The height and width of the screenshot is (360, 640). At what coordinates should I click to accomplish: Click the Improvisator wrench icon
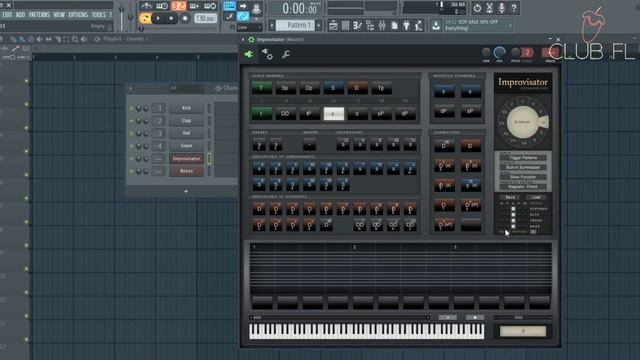(x=286, y=54)
